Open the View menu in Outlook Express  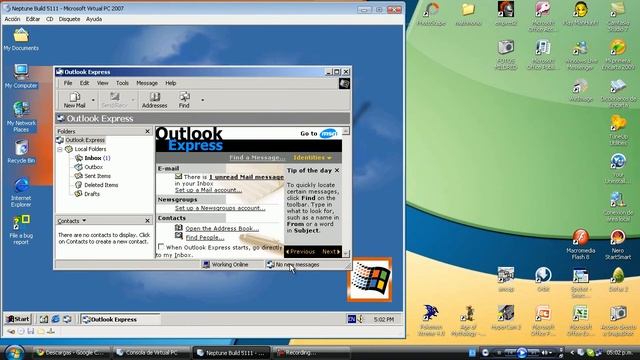tap(102, 83)
